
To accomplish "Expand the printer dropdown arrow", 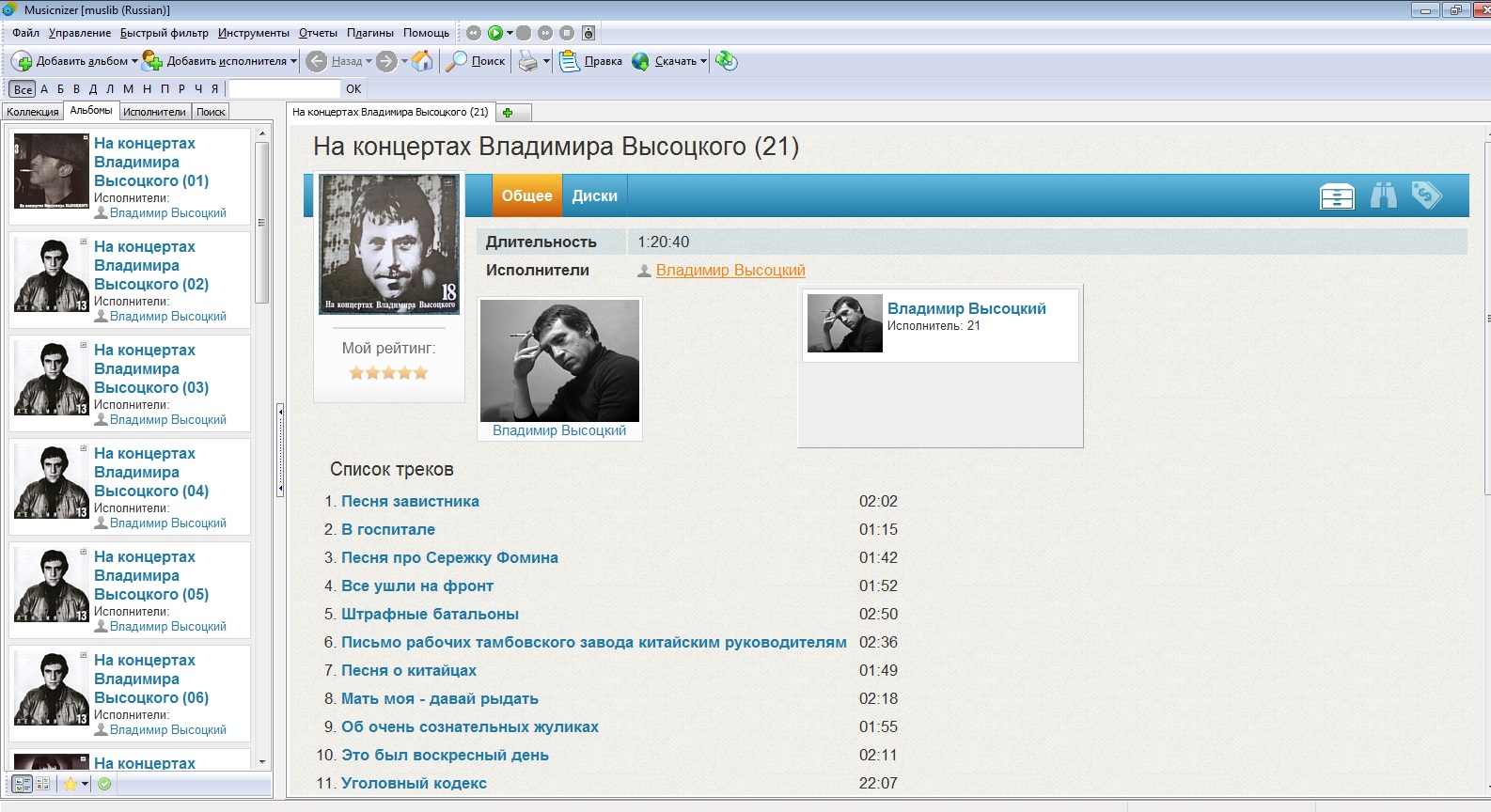I will pyautogui.click(x=546, y=62).
